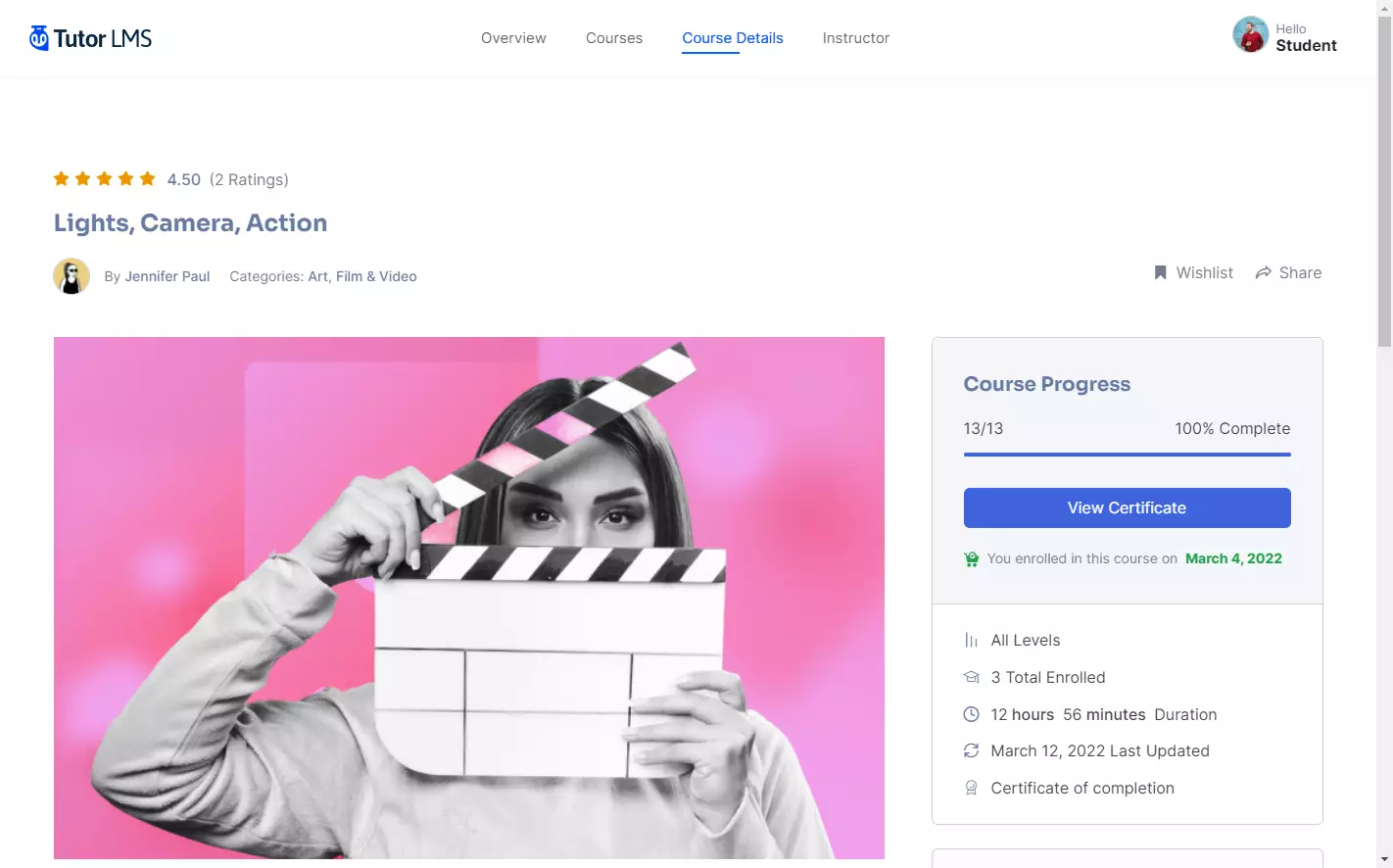This screenshot has height=868, width=1393.
Task: Go to the Instructor nav item
Action: pos(856,38)
